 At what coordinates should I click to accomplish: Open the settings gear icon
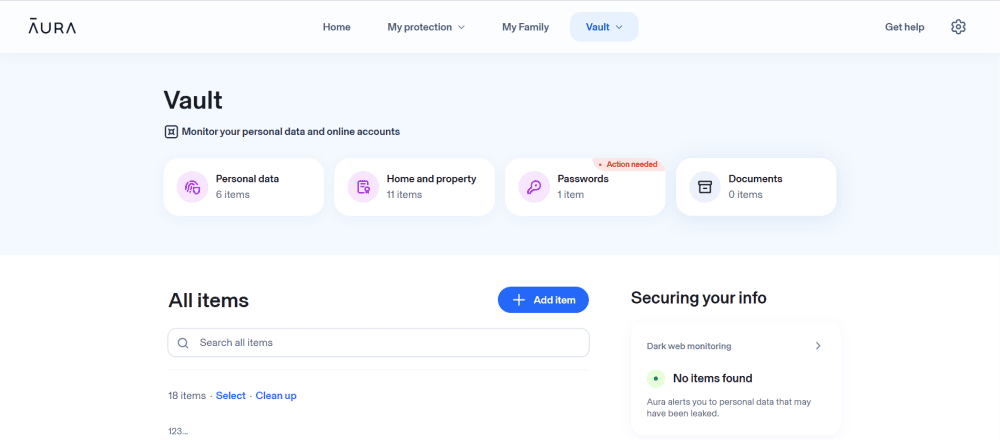958,27
